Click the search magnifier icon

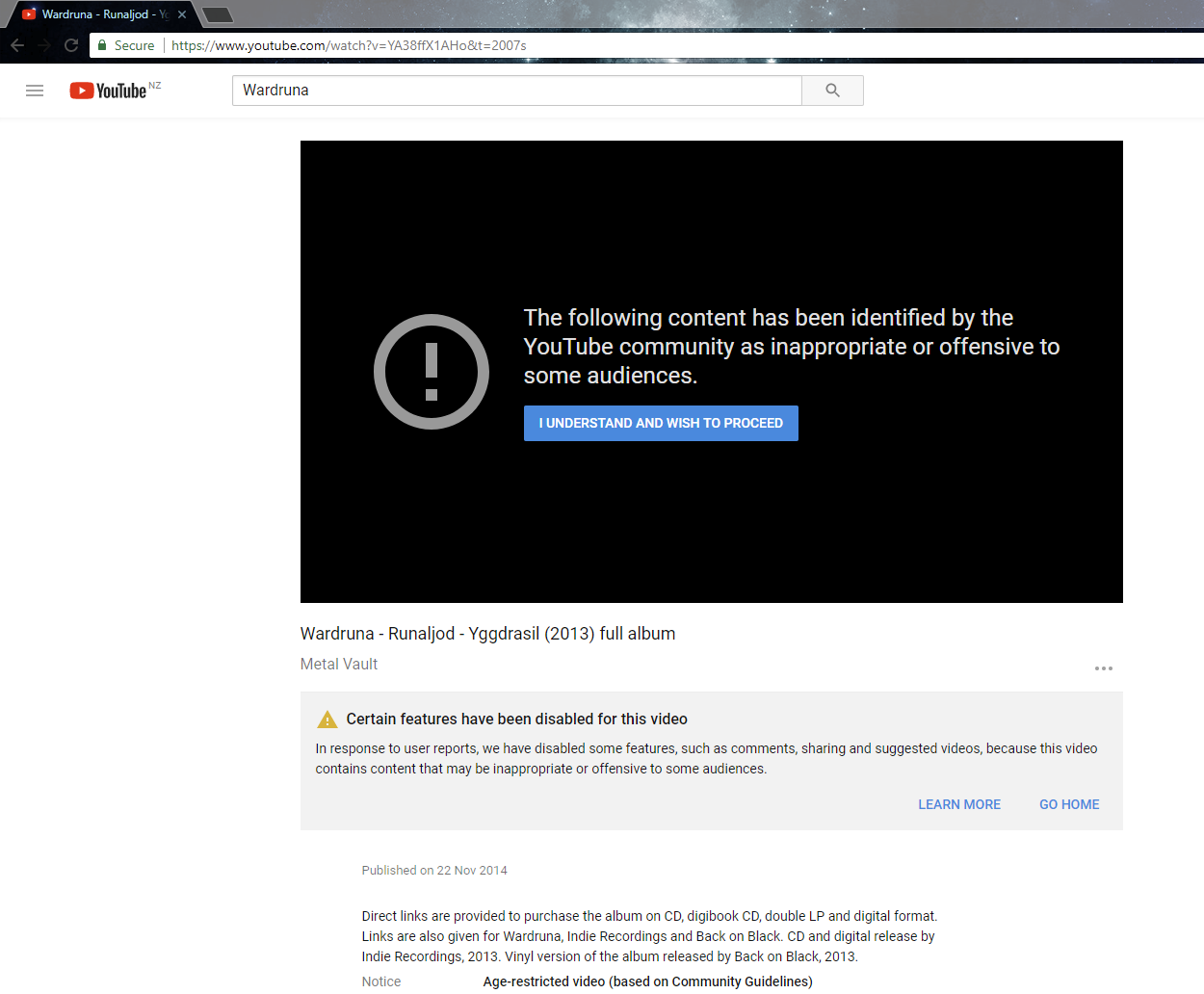pyautogui.click(x=831, y=90)
